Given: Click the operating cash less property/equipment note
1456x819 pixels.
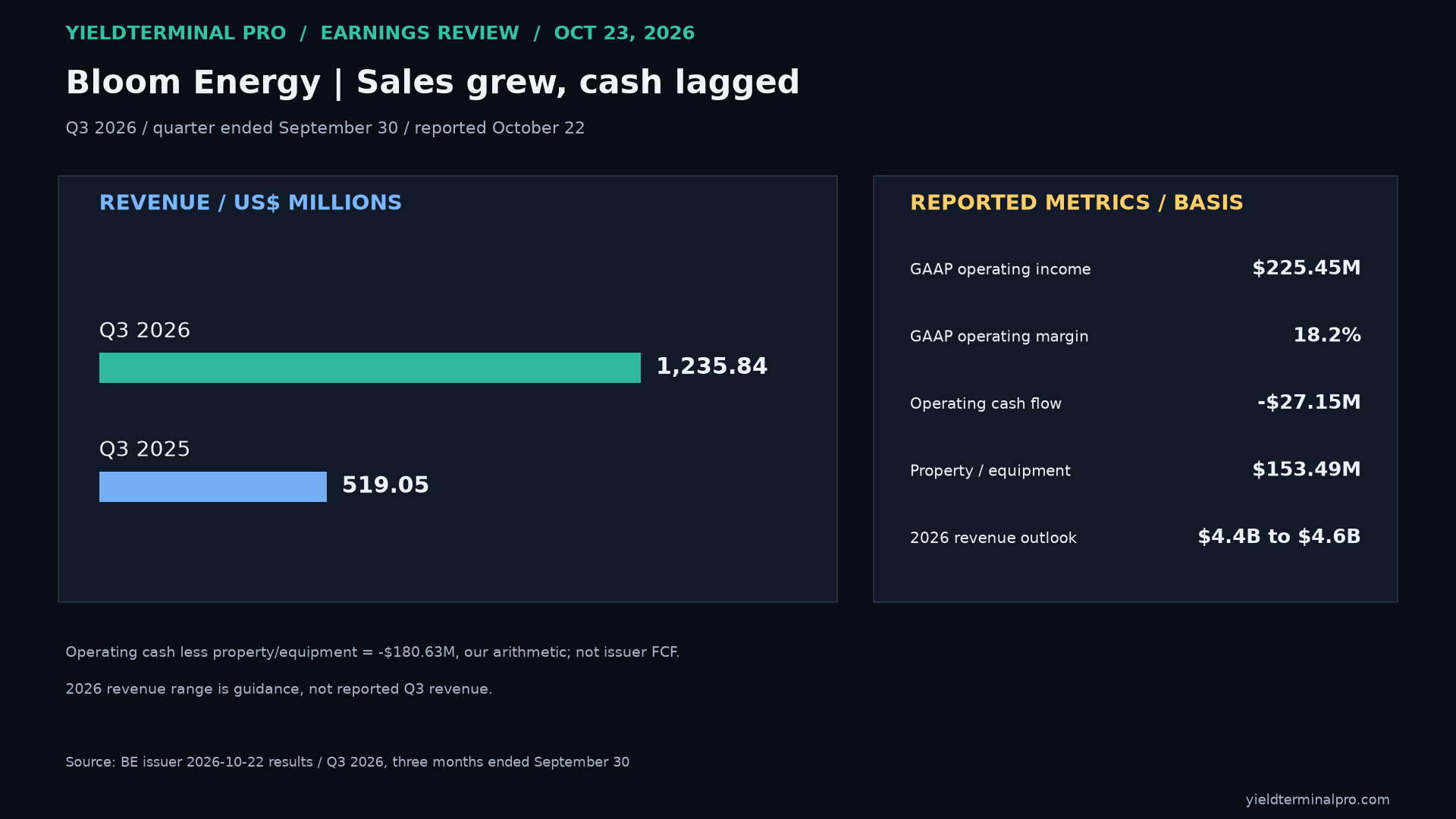Looking at the screenshot, I should tap(372, 652).
